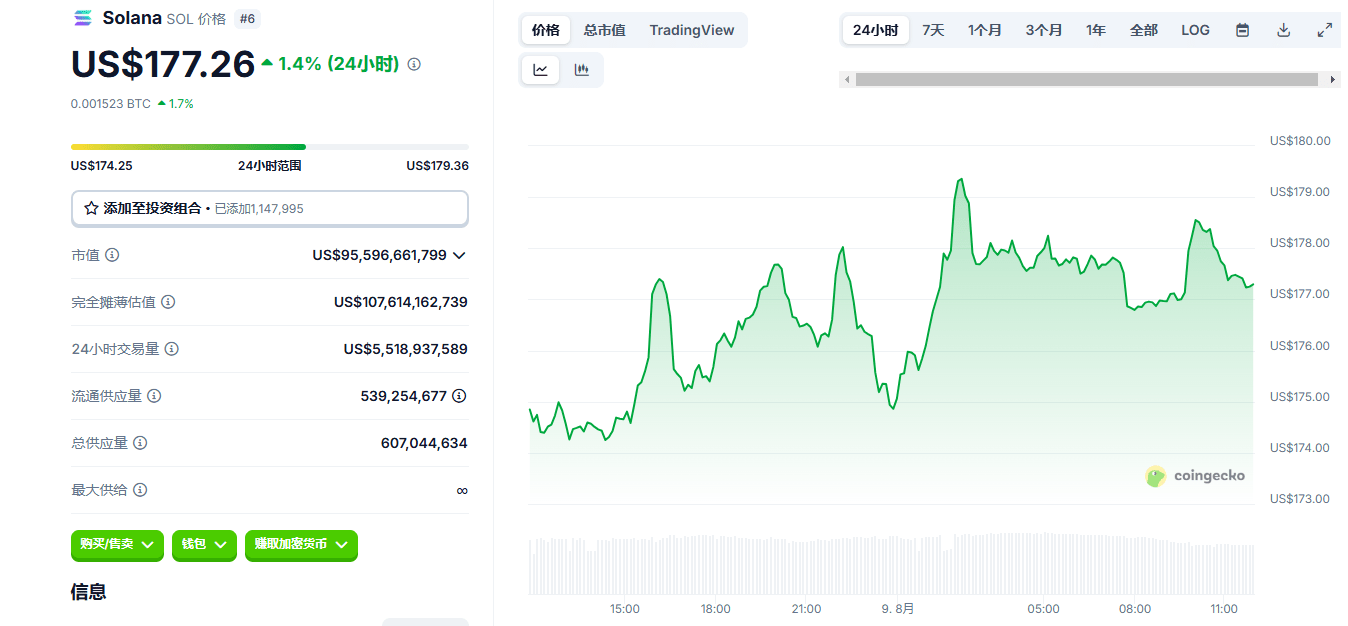Select the 7天 time range
Viewport: 1348px width, 626px height.
click(x=933, y=30)
